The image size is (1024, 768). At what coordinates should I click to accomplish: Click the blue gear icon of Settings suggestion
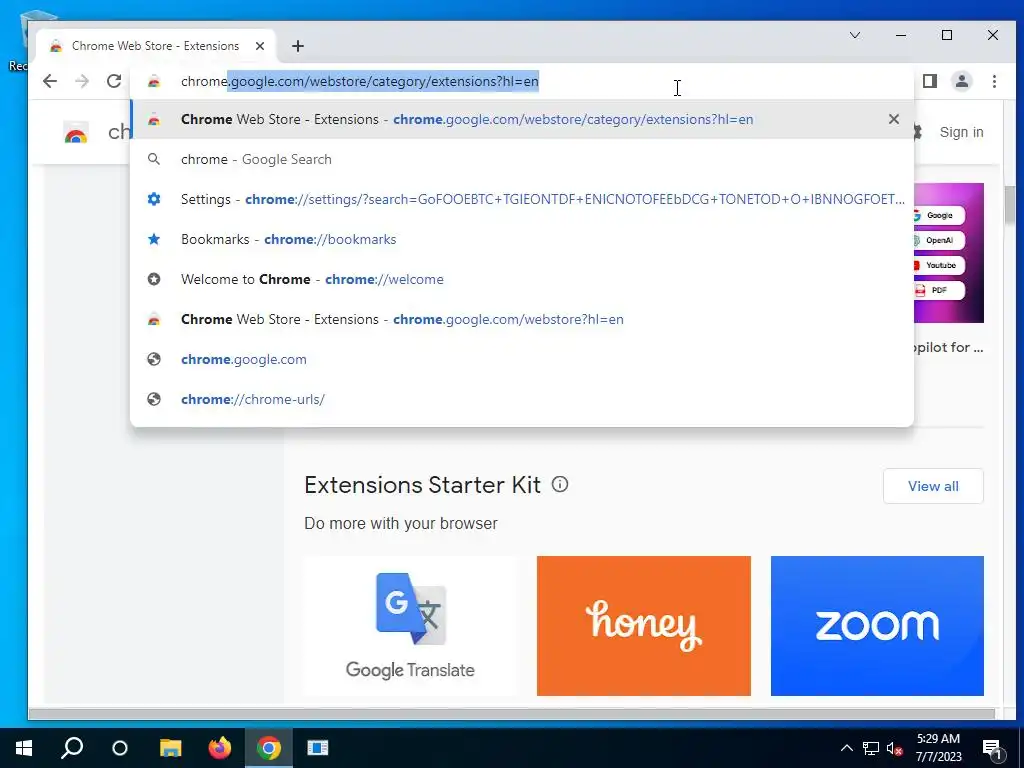point(153,199)
